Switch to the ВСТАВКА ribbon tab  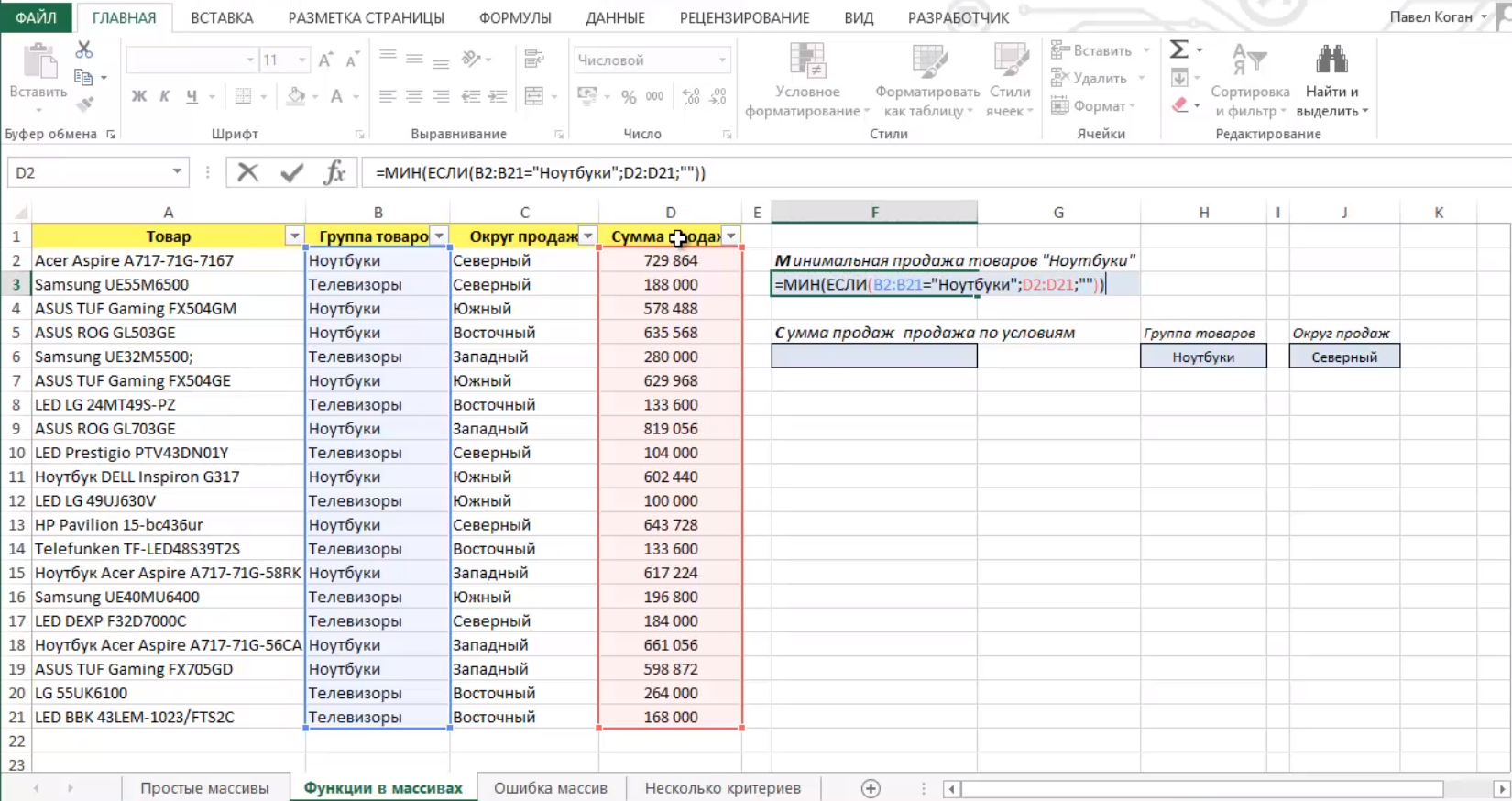click(x=222, y=17)
